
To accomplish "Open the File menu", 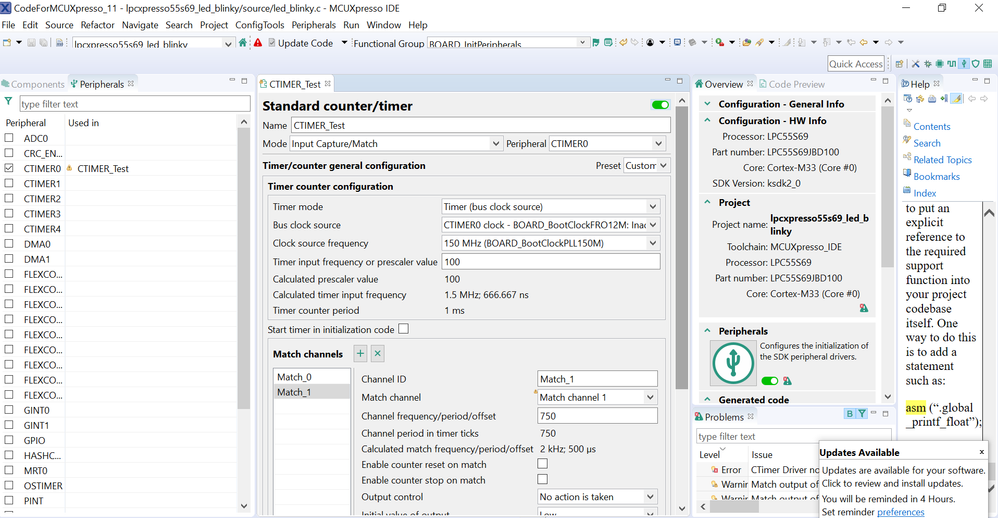I will click(8, 25).
